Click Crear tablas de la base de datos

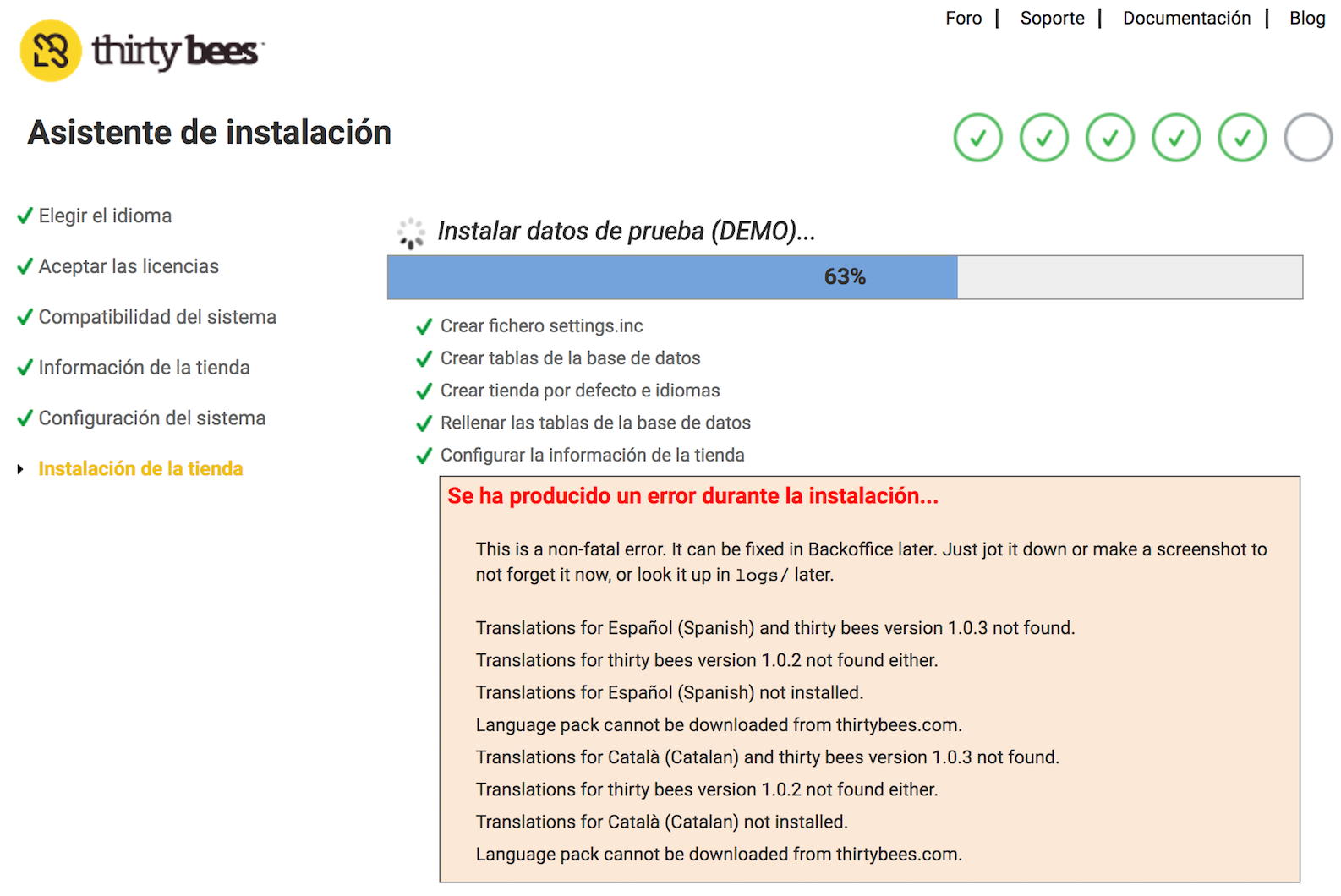[x=571, y=358]
